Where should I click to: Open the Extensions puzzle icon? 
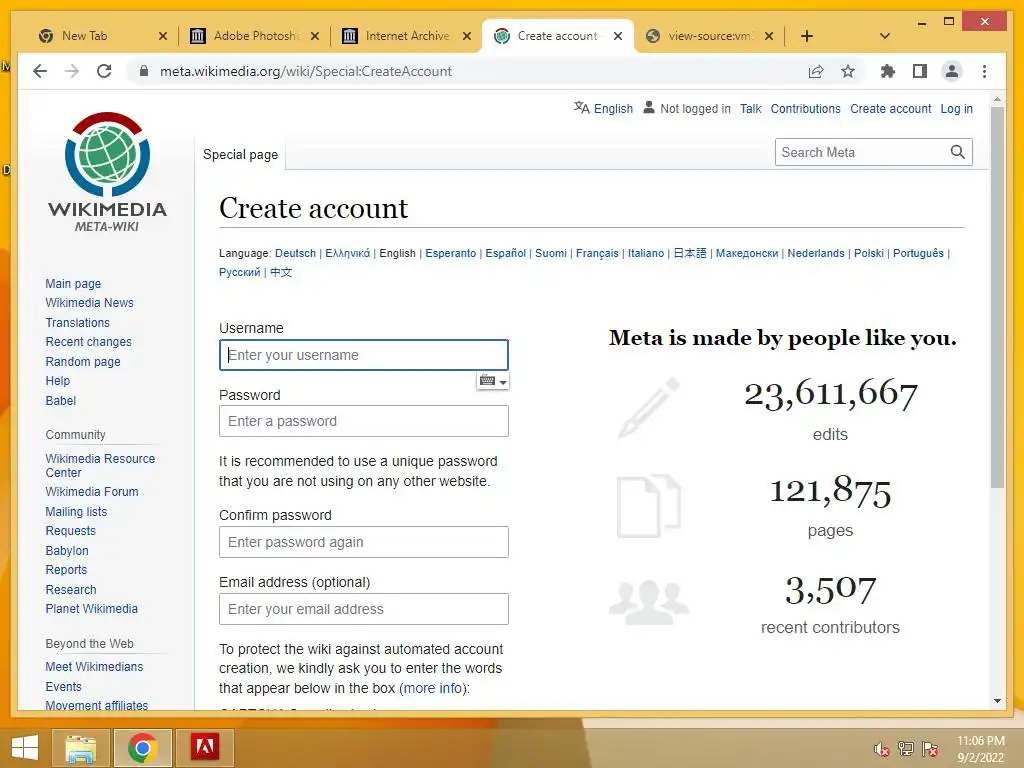point(888,71)
